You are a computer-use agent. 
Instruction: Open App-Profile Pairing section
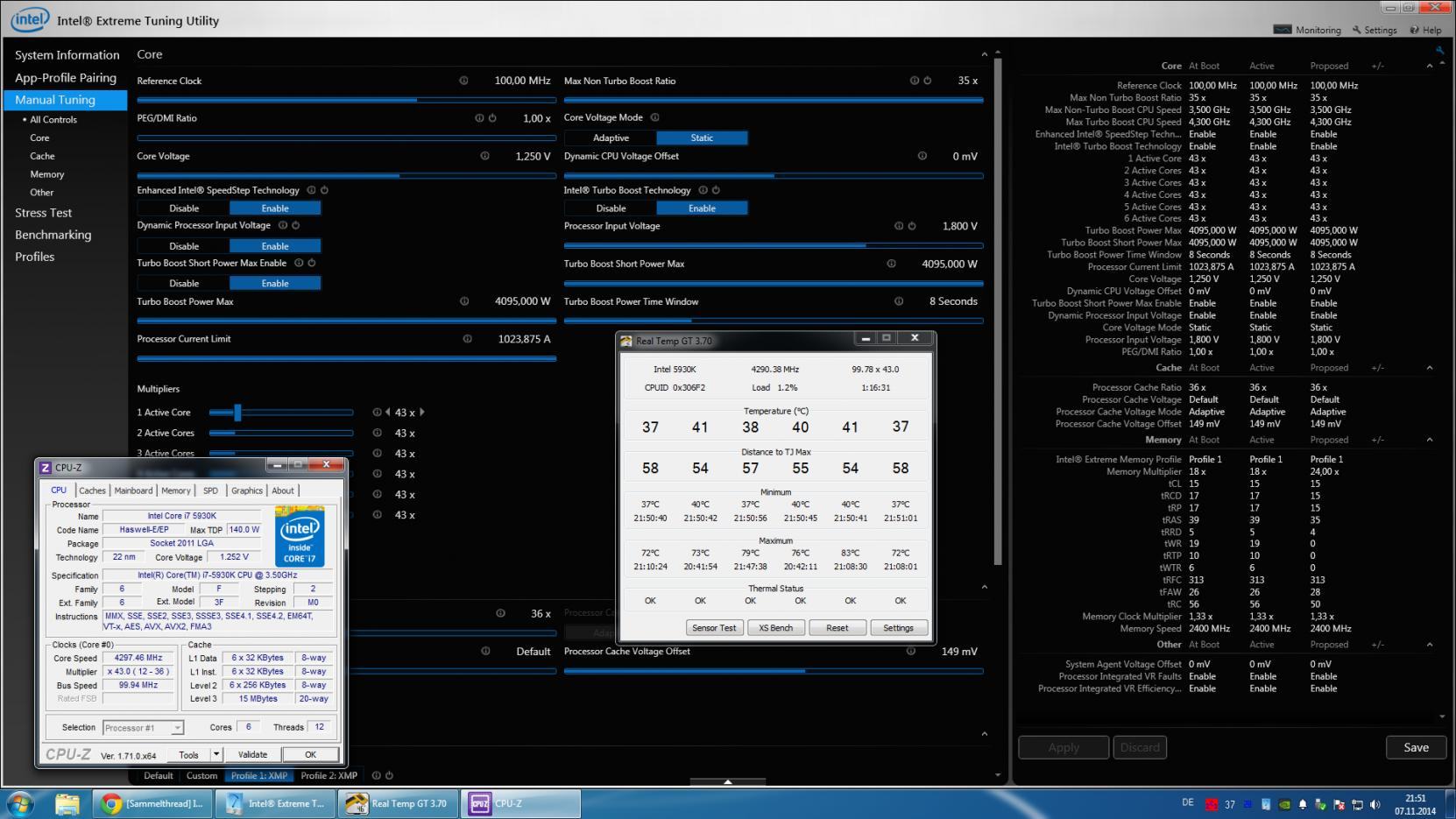66,78
